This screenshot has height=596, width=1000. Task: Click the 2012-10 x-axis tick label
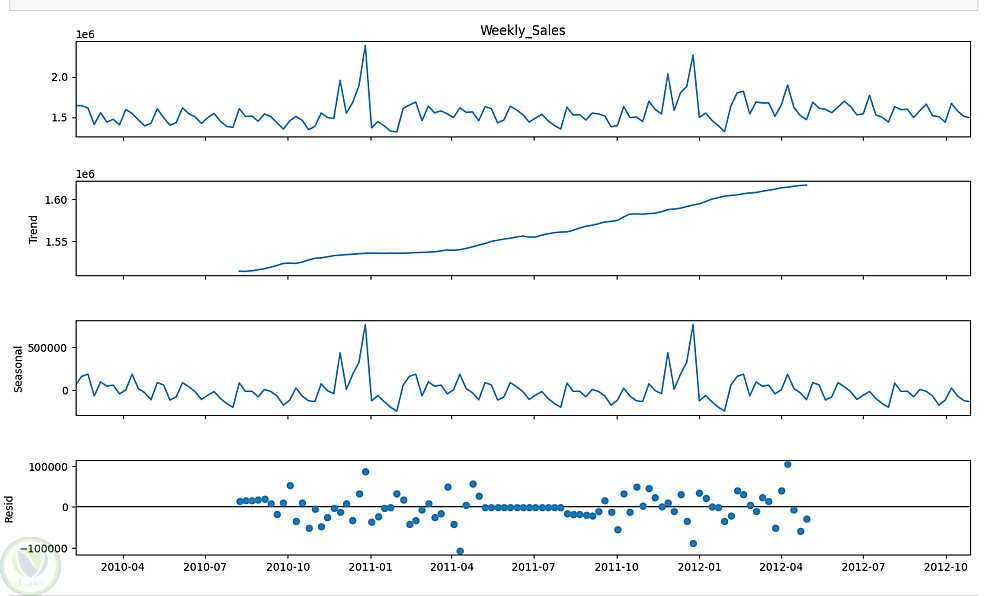946,567
